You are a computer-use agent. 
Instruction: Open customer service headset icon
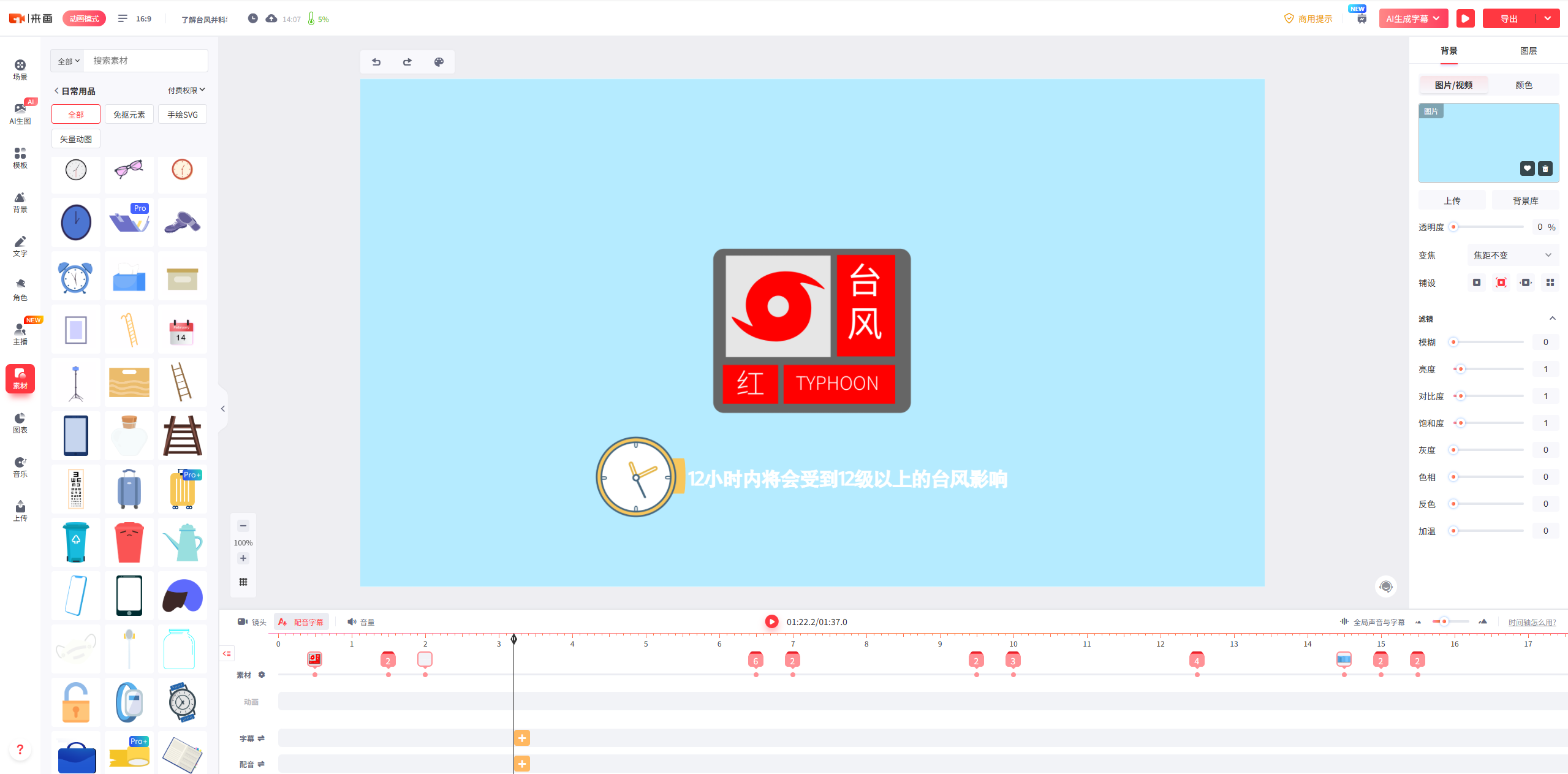point(1386,587)
